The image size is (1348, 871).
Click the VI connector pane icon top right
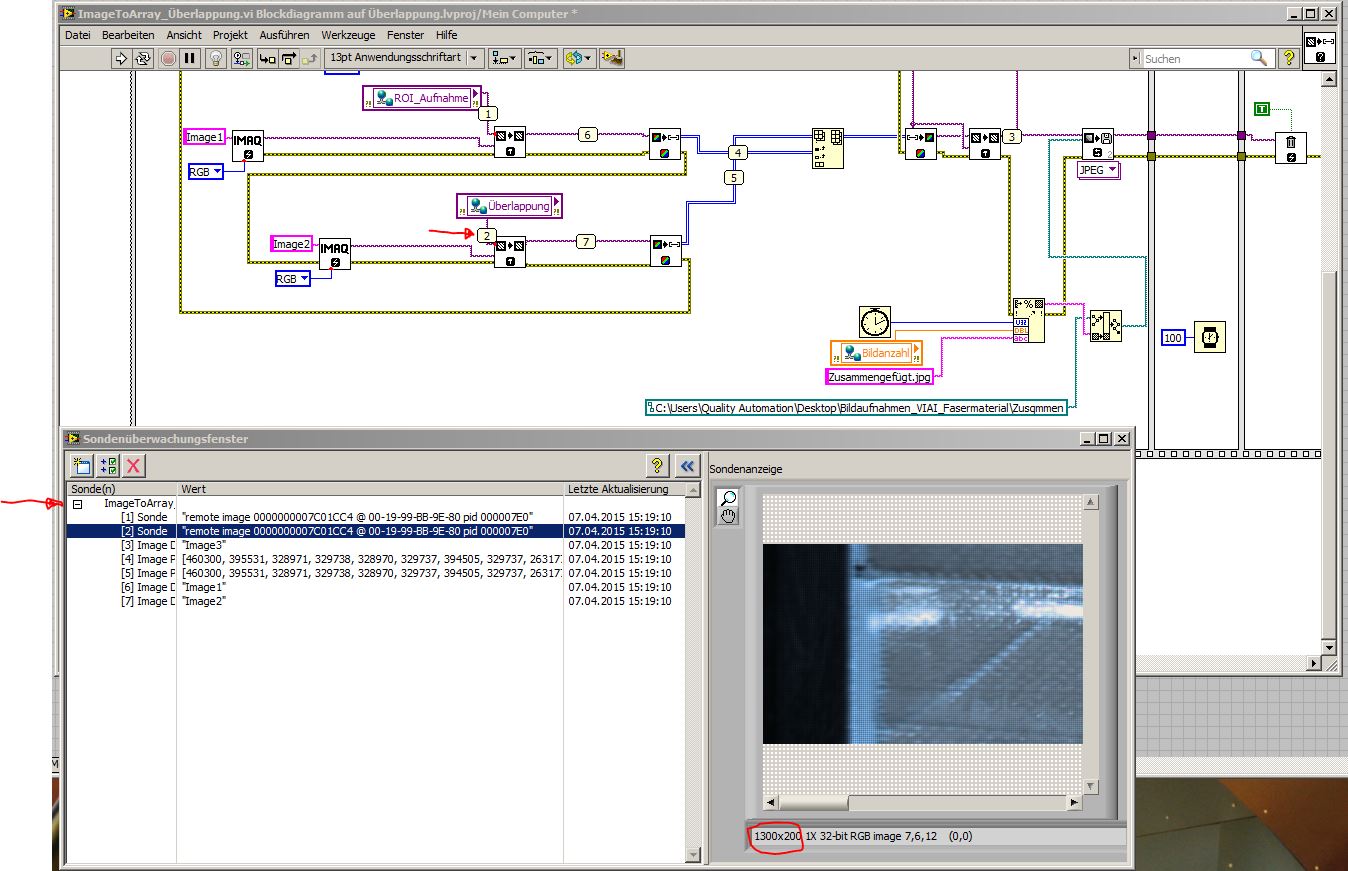(1320, 48)
